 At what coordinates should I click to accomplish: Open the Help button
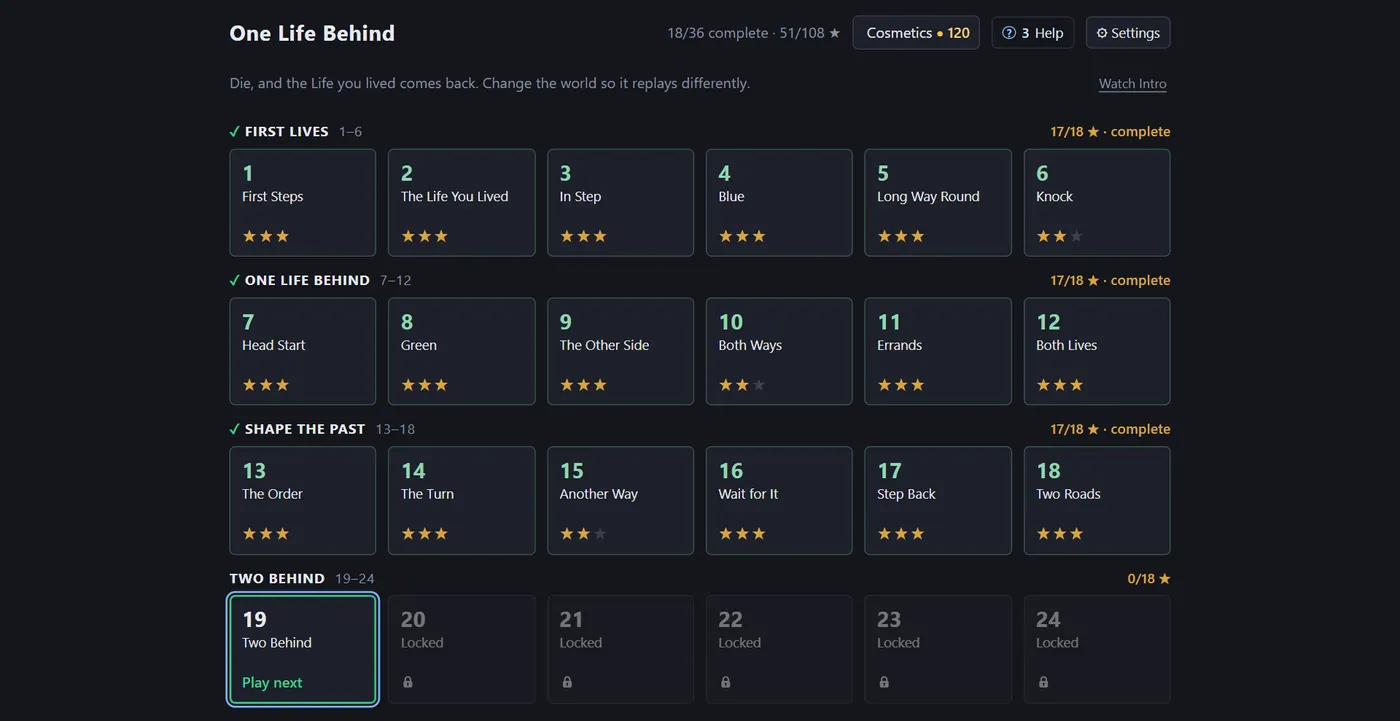click(1032, 33)
